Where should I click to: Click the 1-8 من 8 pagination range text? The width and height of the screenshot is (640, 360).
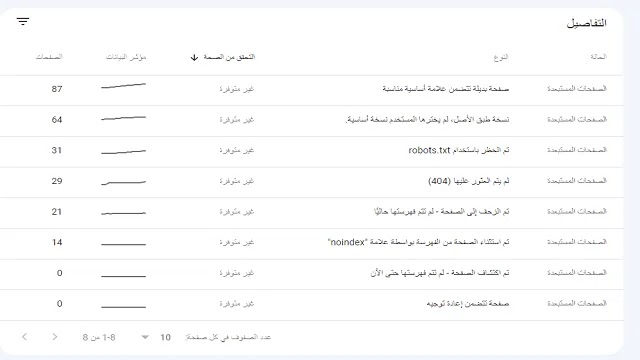click(99, 337)
